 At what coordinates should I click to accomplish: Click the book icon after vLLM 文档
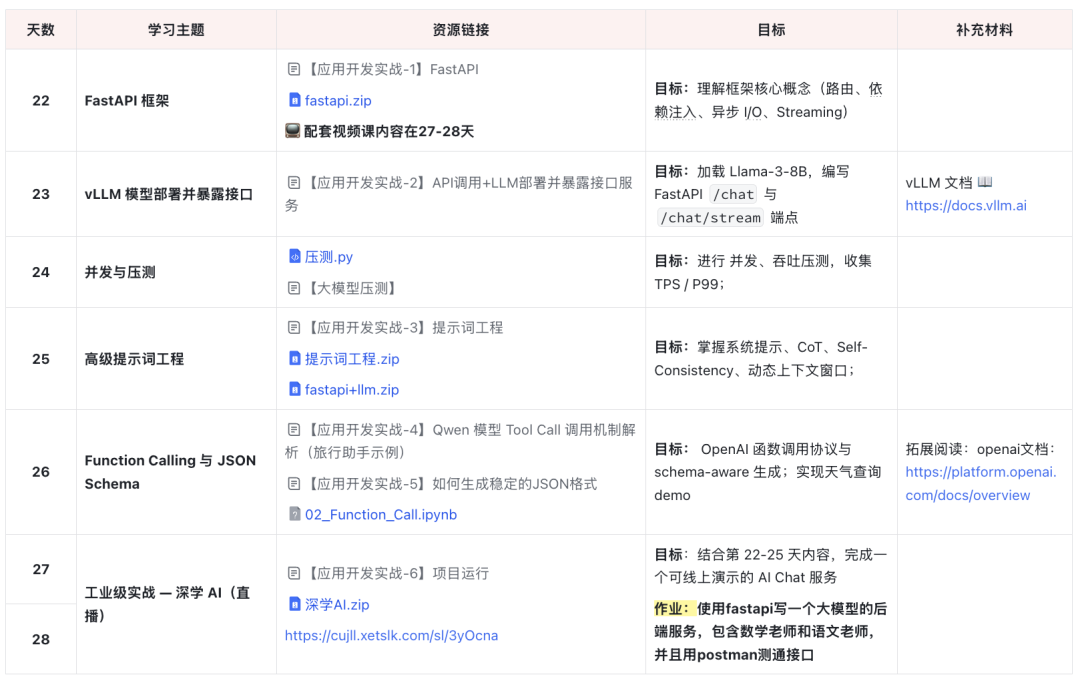(x=985, y=183)
